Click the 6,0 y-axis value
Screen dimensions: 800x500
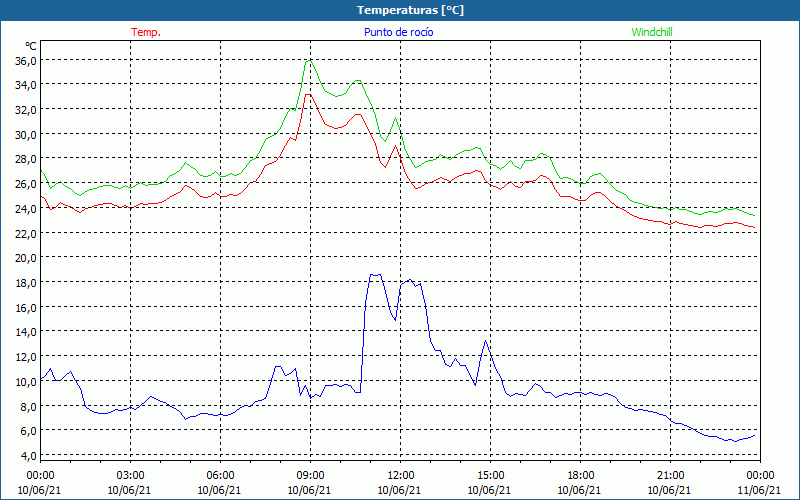(x=29, y=431)
